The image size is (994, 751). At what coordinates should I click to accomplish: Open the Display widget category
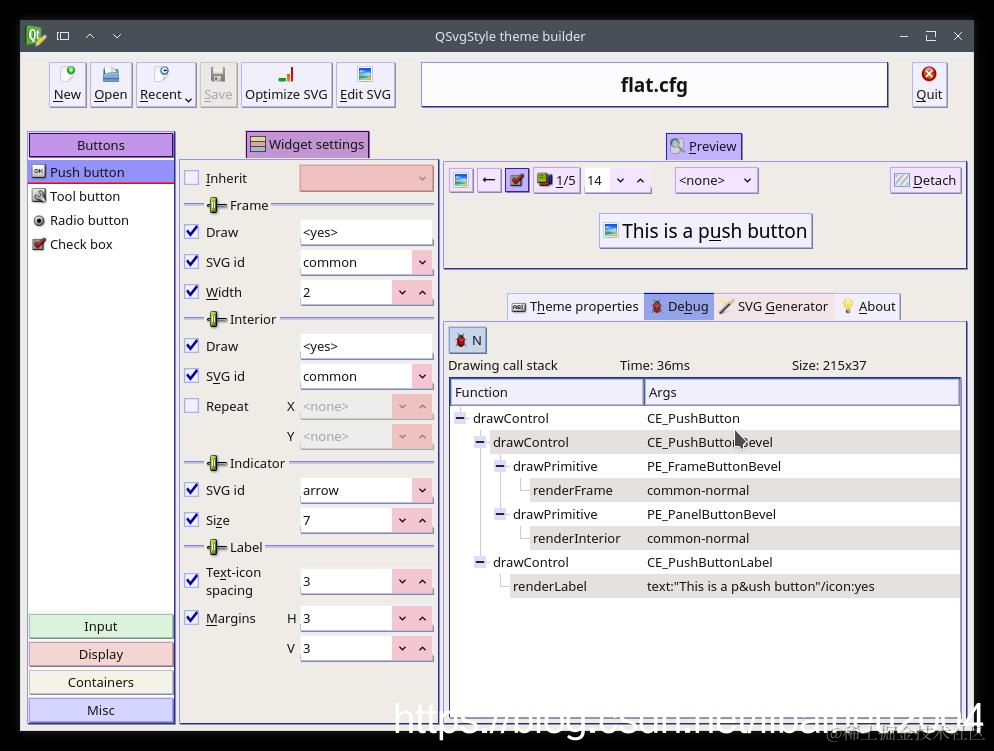point(101,654)
